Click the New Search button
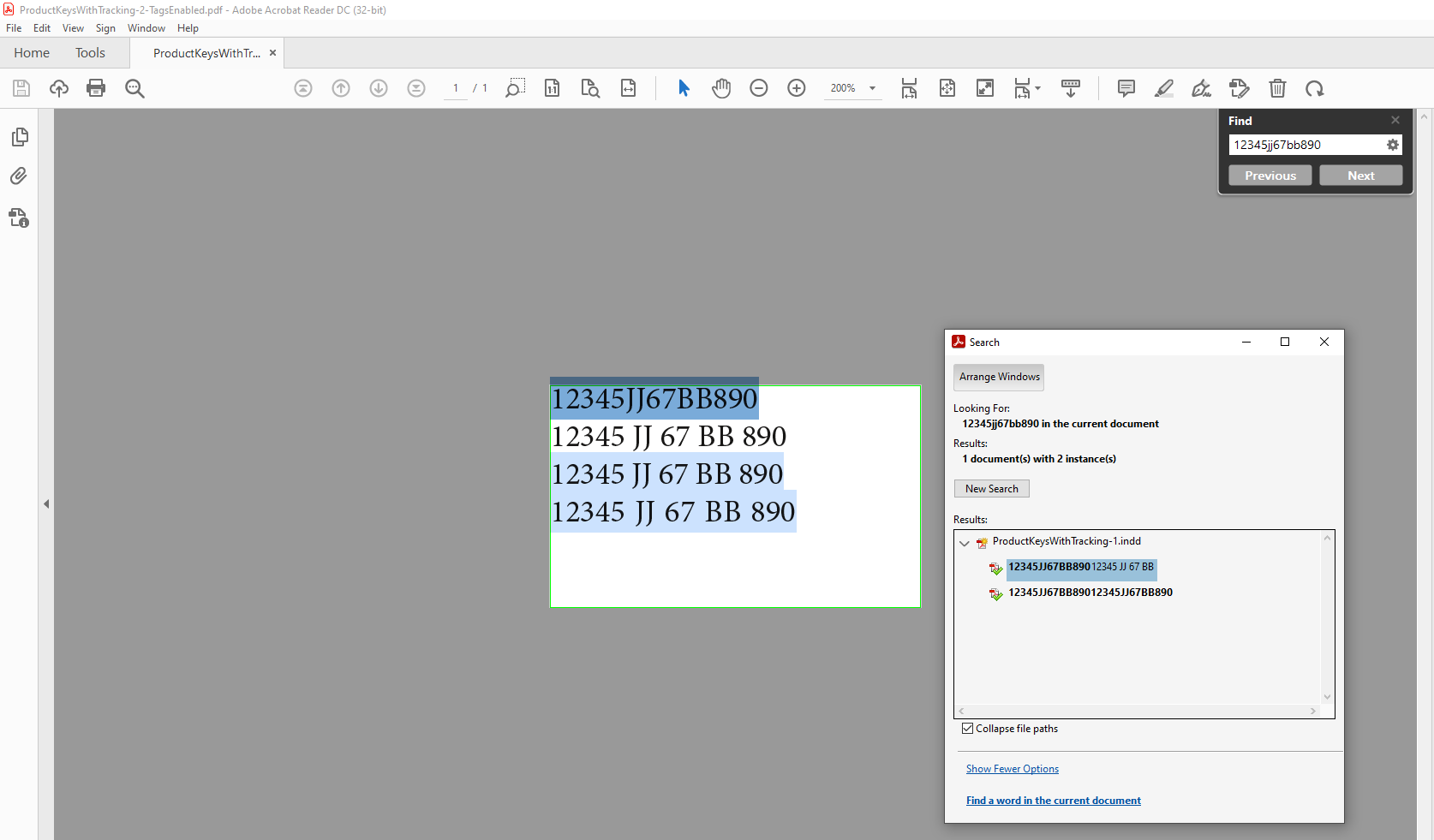 (991, 488)
